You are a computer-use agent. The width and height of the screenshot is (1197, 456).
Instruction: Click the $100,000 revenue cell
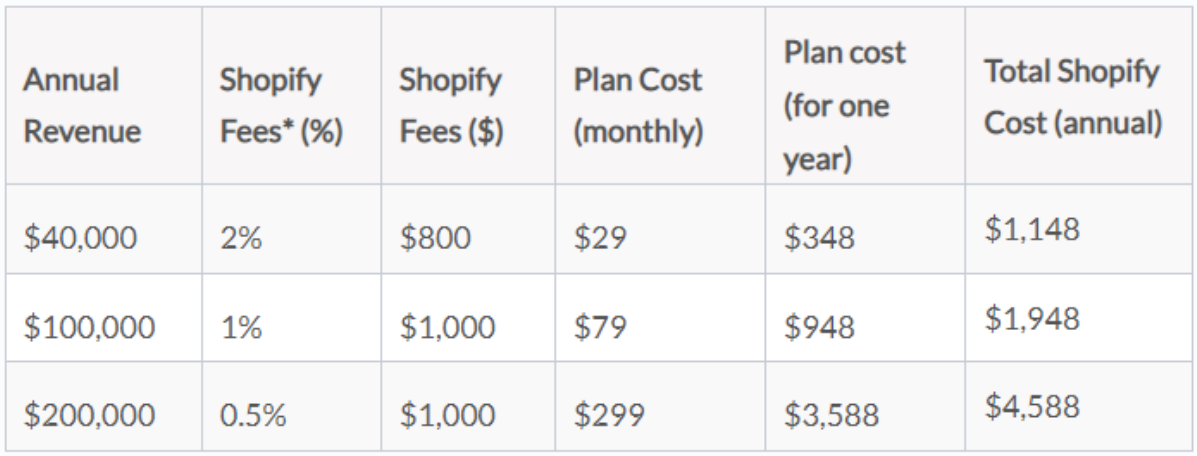[104, 318]
